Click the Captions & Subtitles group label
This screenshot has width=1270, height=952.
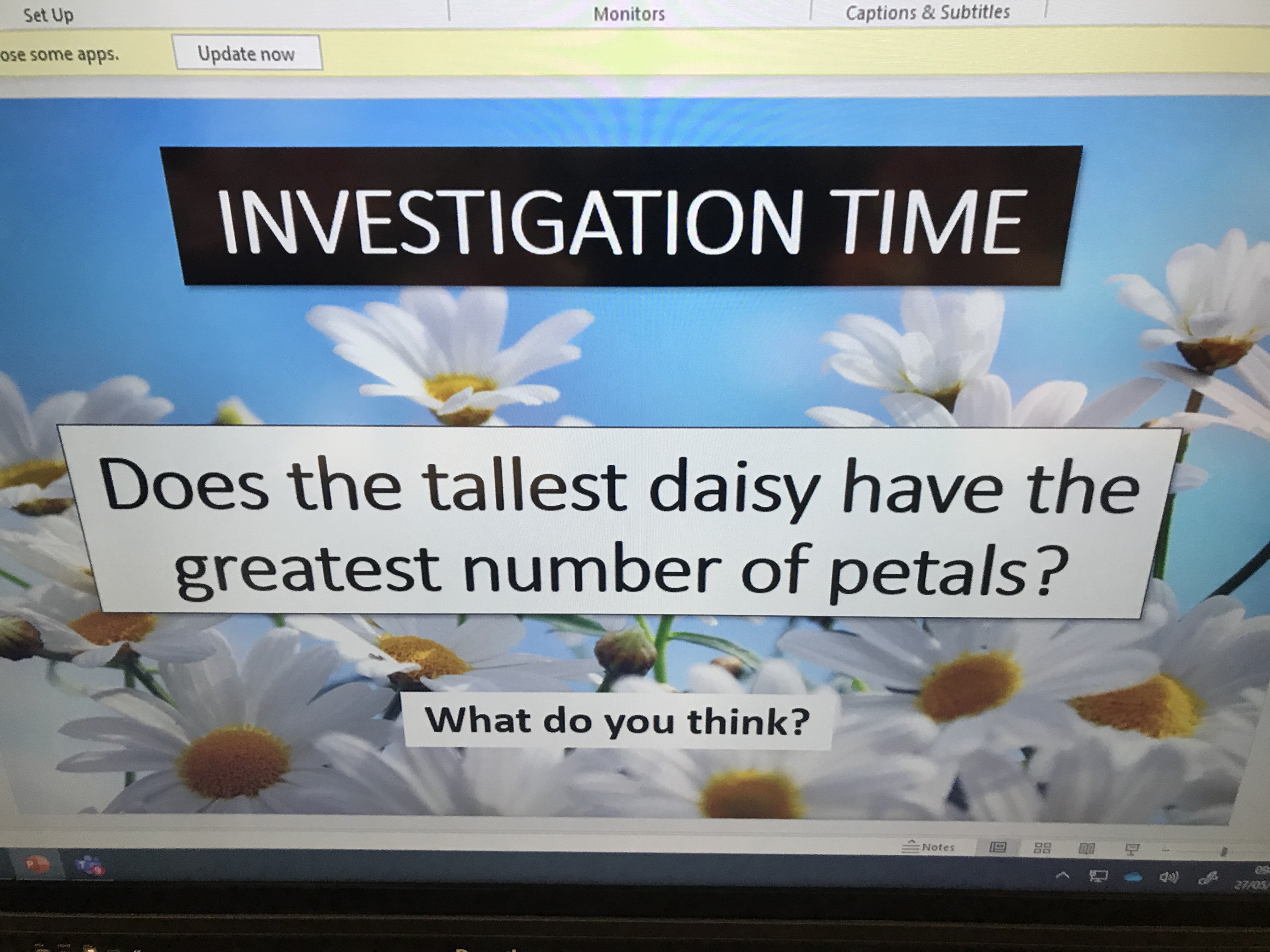coord(927,13)
